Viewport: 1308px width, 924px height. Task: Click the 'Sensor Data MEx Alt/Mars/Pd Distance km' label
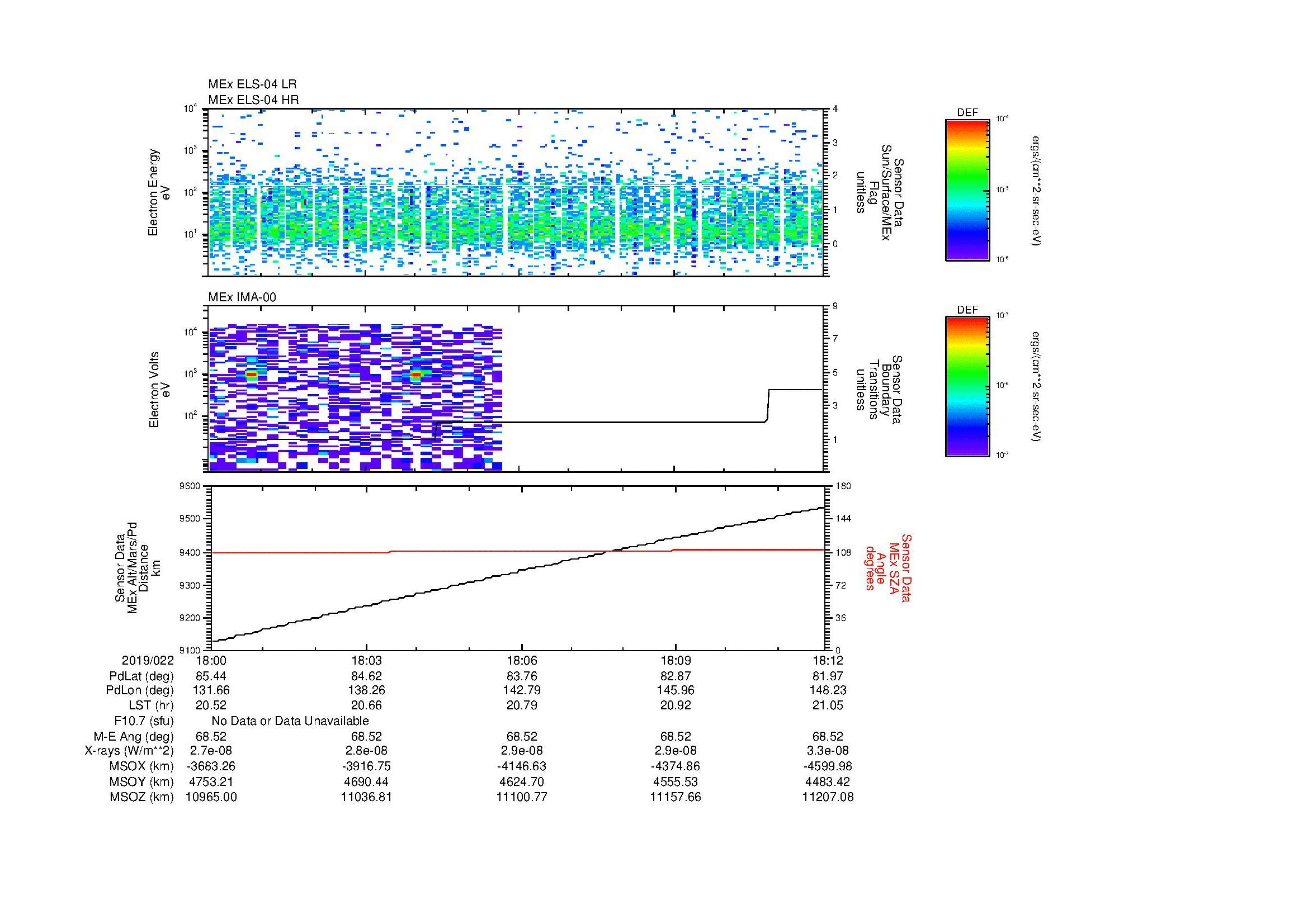point(138,567)
